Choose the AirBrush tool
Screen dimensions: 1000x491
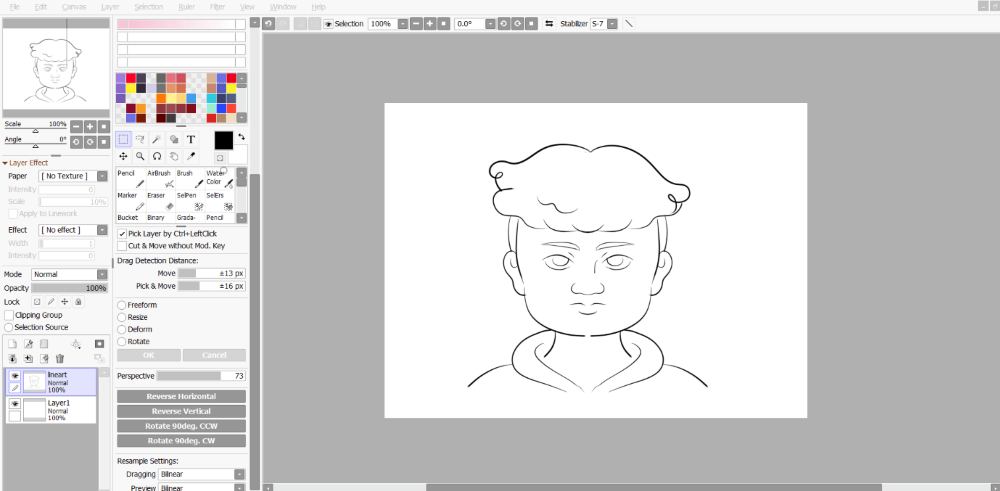click(160, 179)
